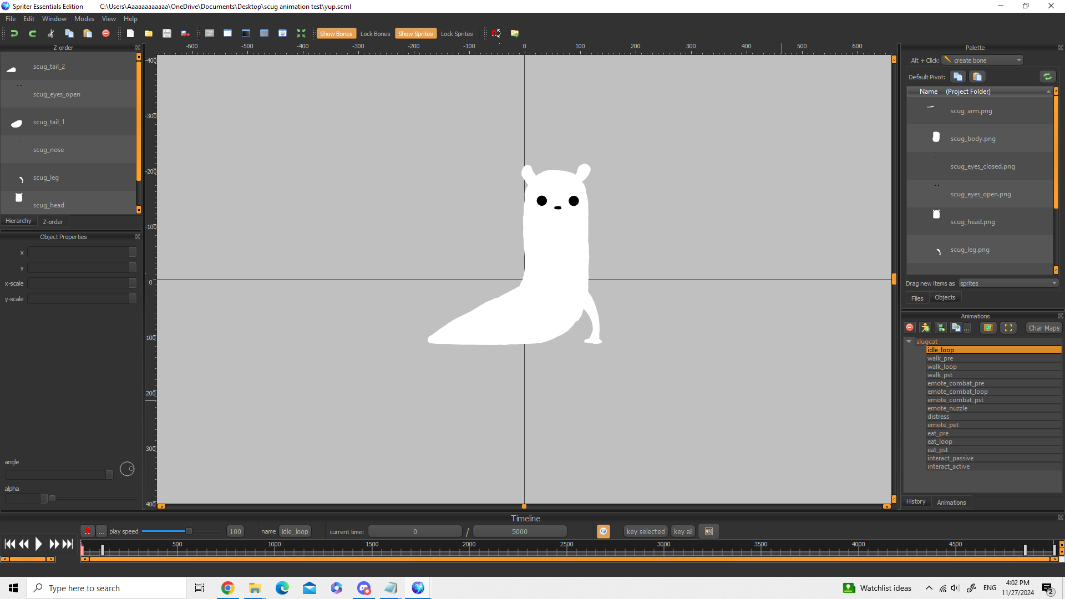The height and width of the screenshot is (599, 1065).
Task: Click the Save icon in toolbar
Action: [168, 33]
